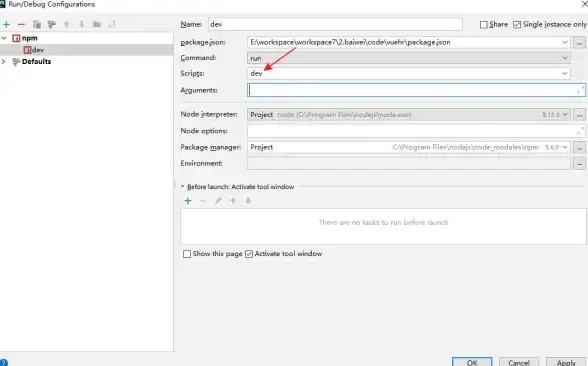Move the before-launch task up
The image size is (588, 366).
tap(233, 201)
